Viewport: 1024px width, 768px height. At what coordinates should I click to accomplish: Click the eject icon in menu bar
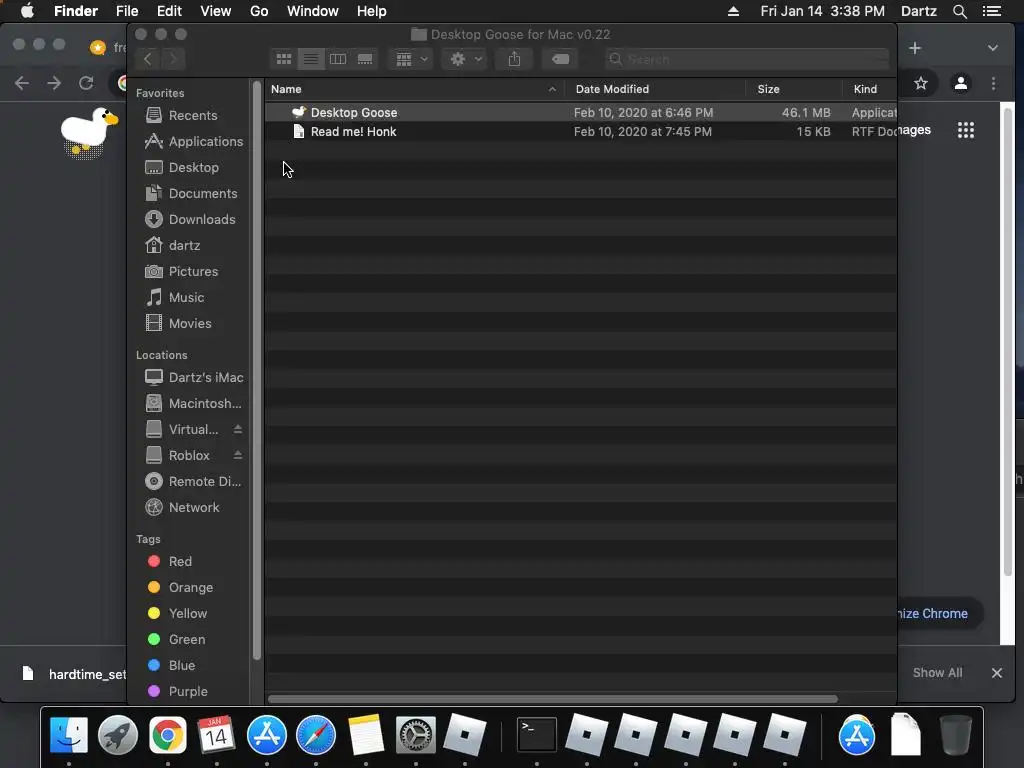click(x=733, y=11)
